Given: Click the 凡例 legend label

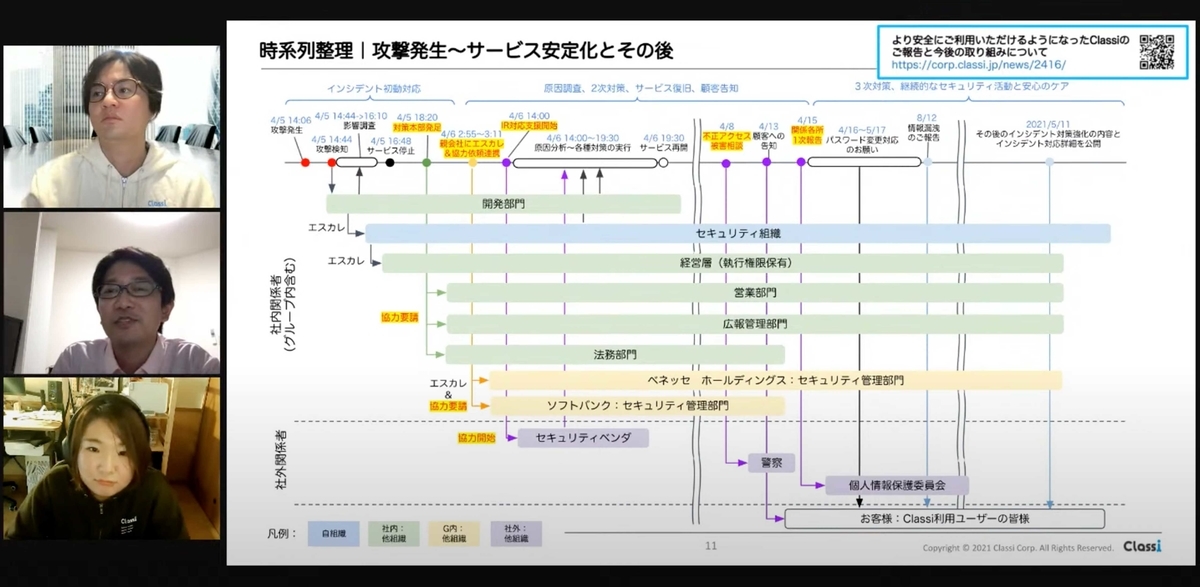Looking at the screenshot, I should (283, 534).
